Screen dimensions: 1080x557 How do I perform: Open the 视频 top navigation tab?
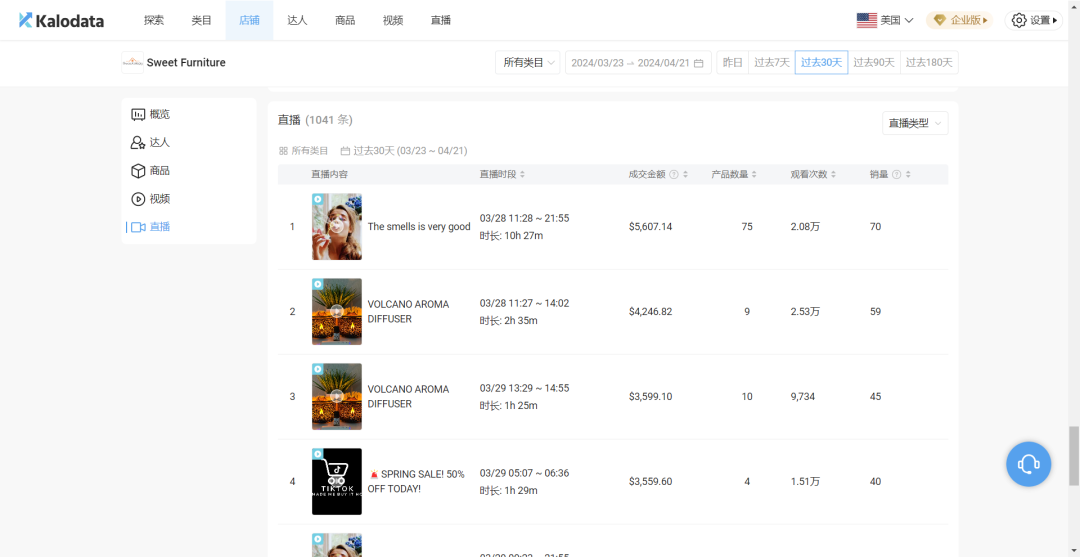coord(393,21)
